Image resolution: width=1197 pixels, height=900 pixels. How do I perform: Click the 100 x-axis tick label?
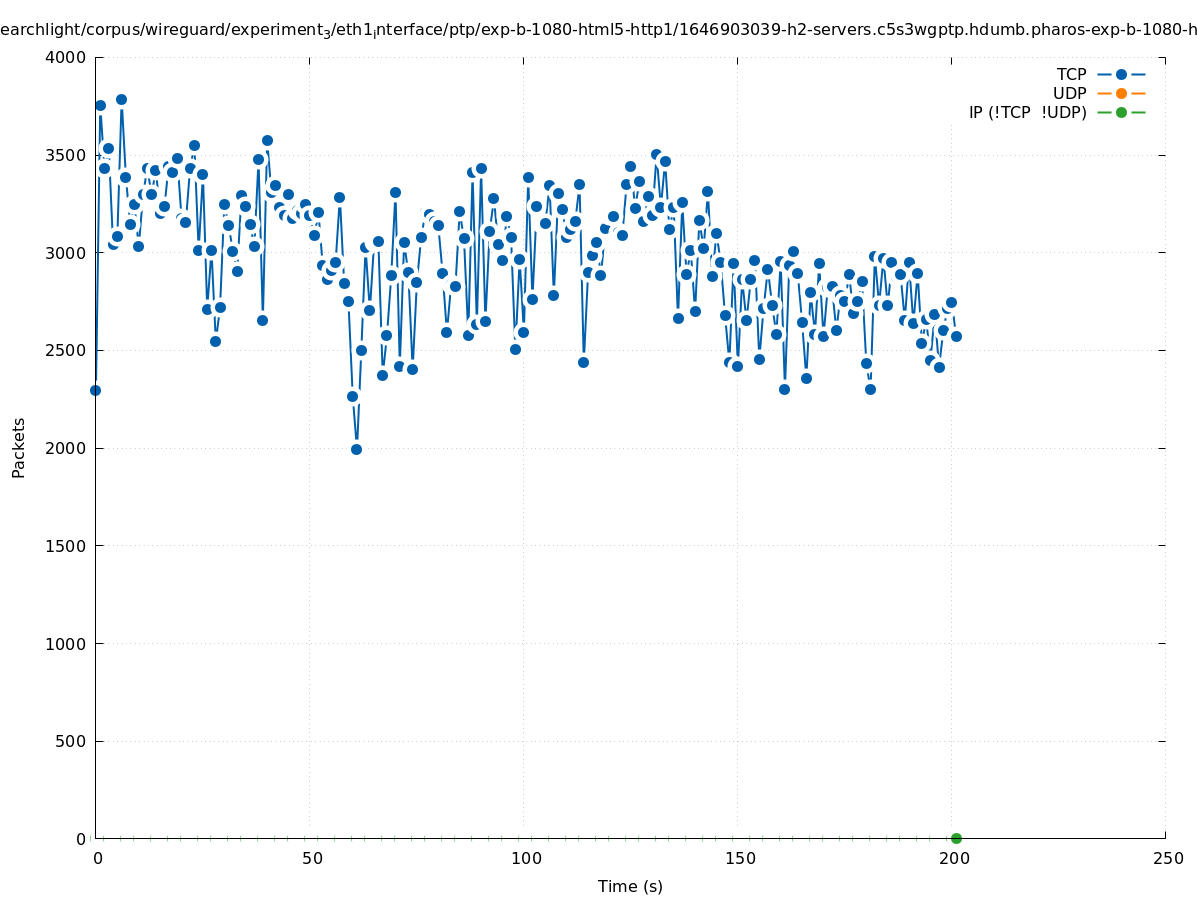pyautogui.click(x=525, y=858)
